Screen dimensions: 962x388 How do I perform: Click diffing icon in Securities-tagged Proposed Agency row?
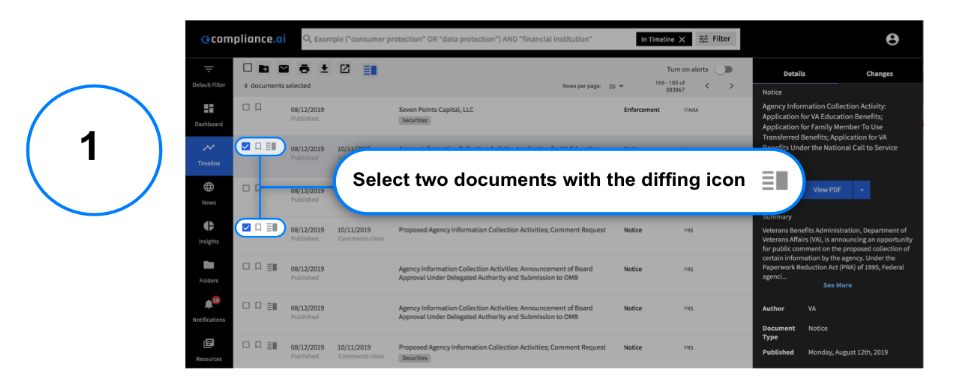point(272,345)
